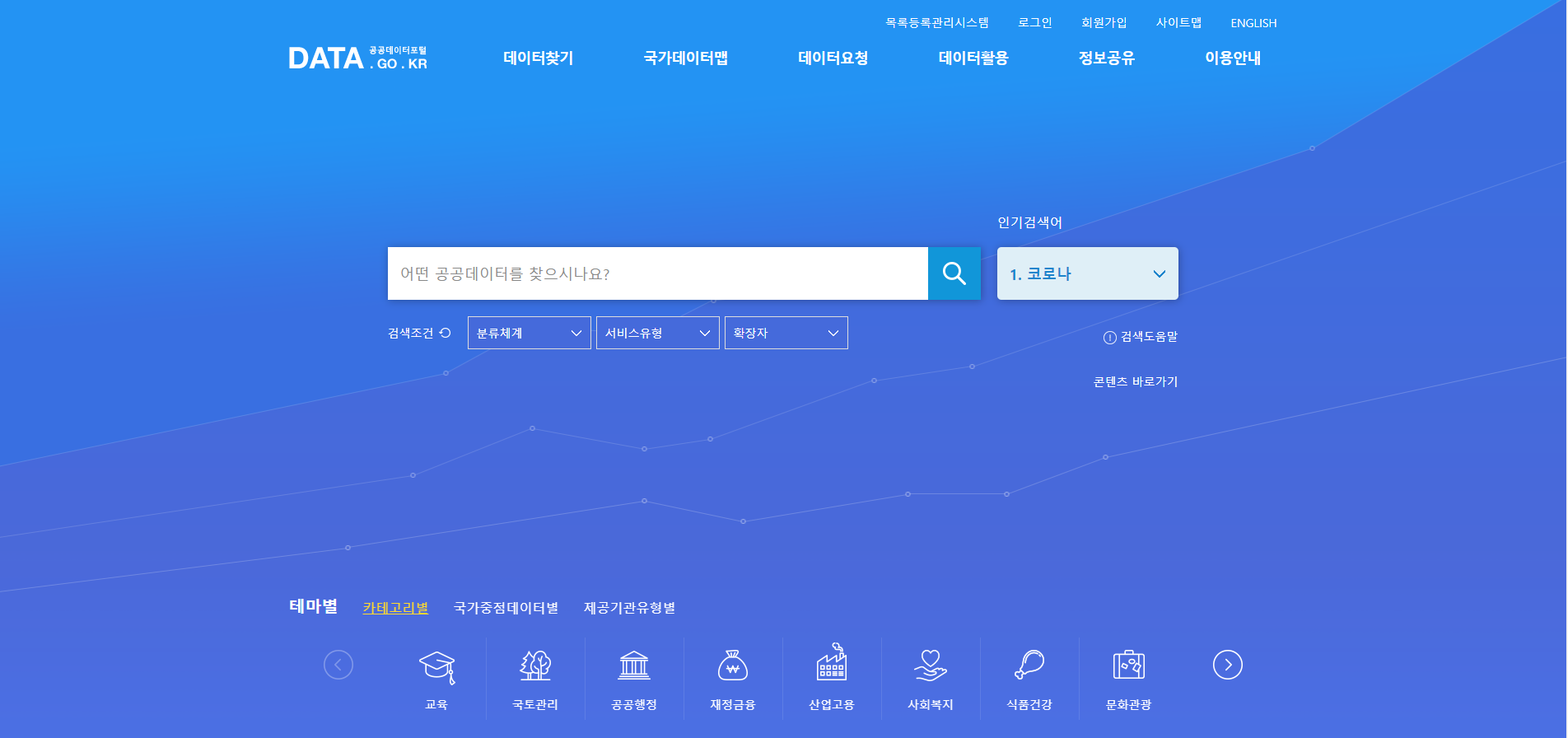Focus the public data search field
Viewport: 1568px width, 738px height.
[658, 273]
